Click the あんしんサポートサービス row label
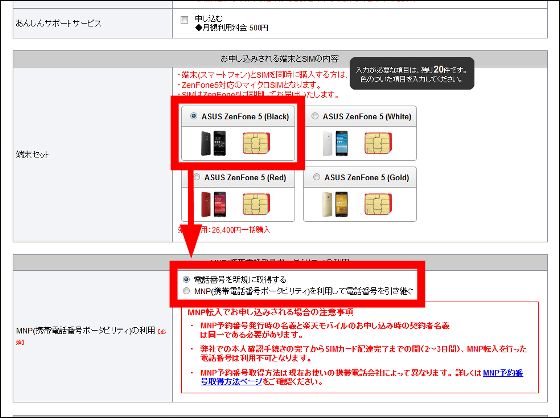Screen dimensions: 560x418 [59, 24]
